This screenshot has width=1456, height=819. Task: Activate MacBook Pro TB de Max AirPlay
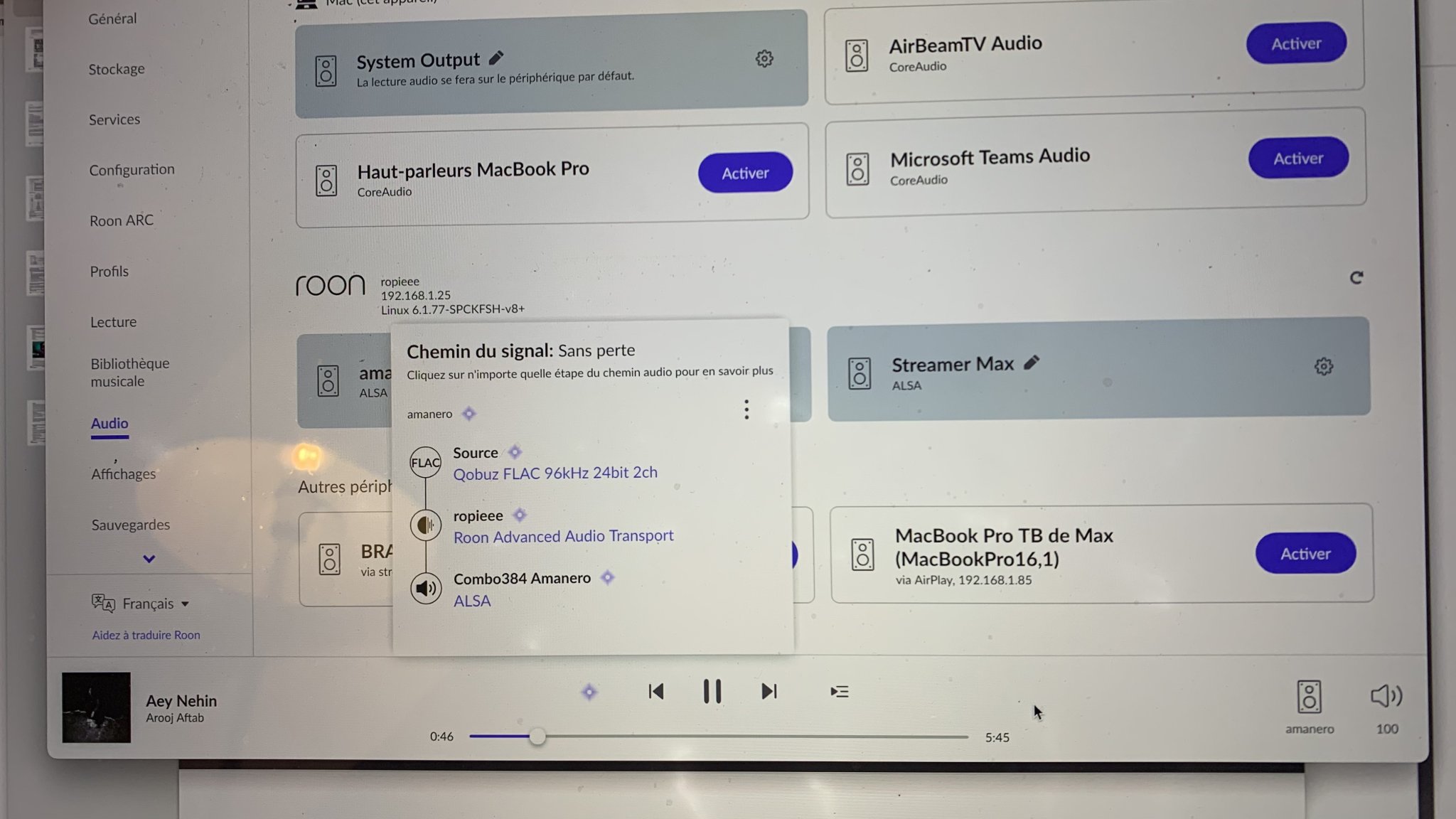(1305, 553)
